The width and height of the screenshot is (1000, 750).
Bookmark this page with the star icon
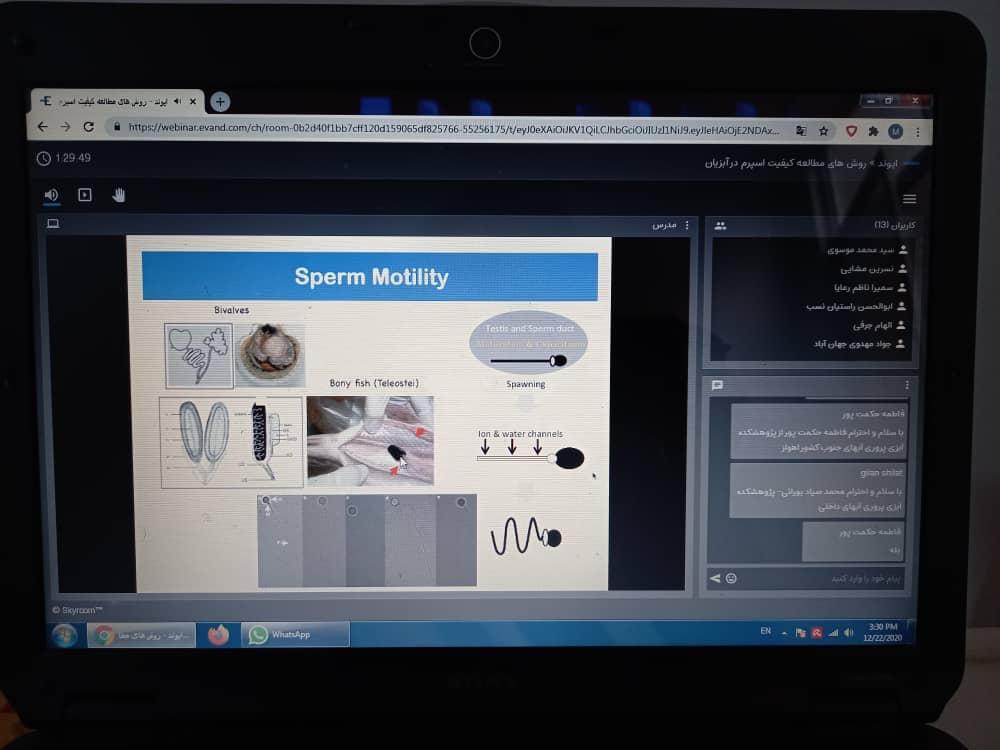pyautogui.click(x=824, y=130)
